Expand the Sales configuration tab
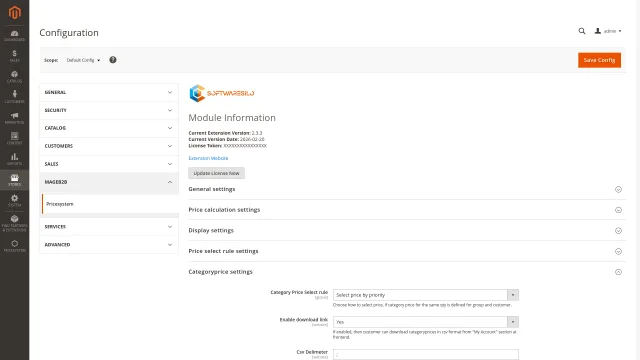Screen dimensions: 640x360 click(x=109, y=164)
